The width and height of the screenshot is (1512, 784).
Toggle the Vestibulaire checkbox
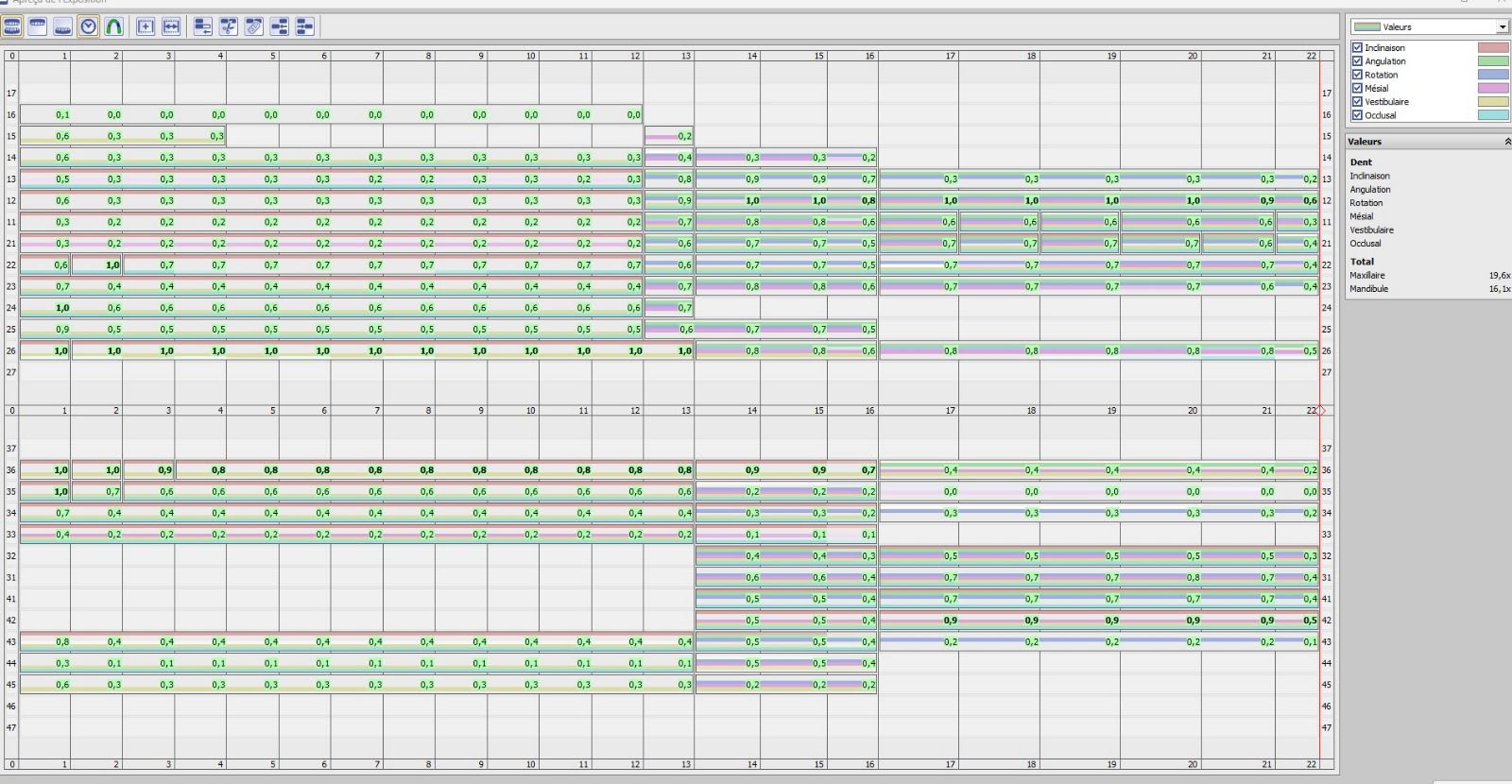click(1357, 102)
